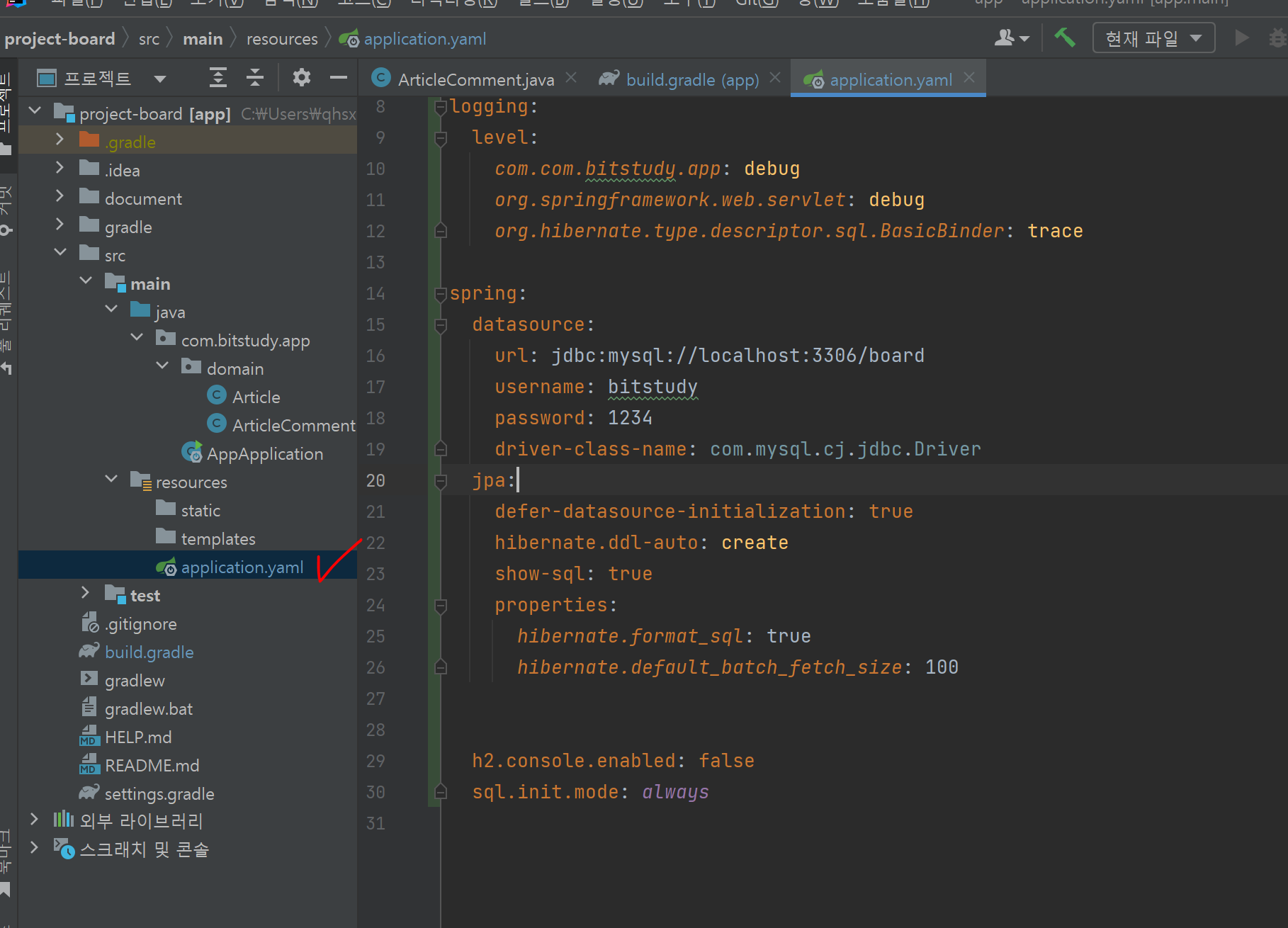Switch to ArticleComment.java tab

click(475, 79)
